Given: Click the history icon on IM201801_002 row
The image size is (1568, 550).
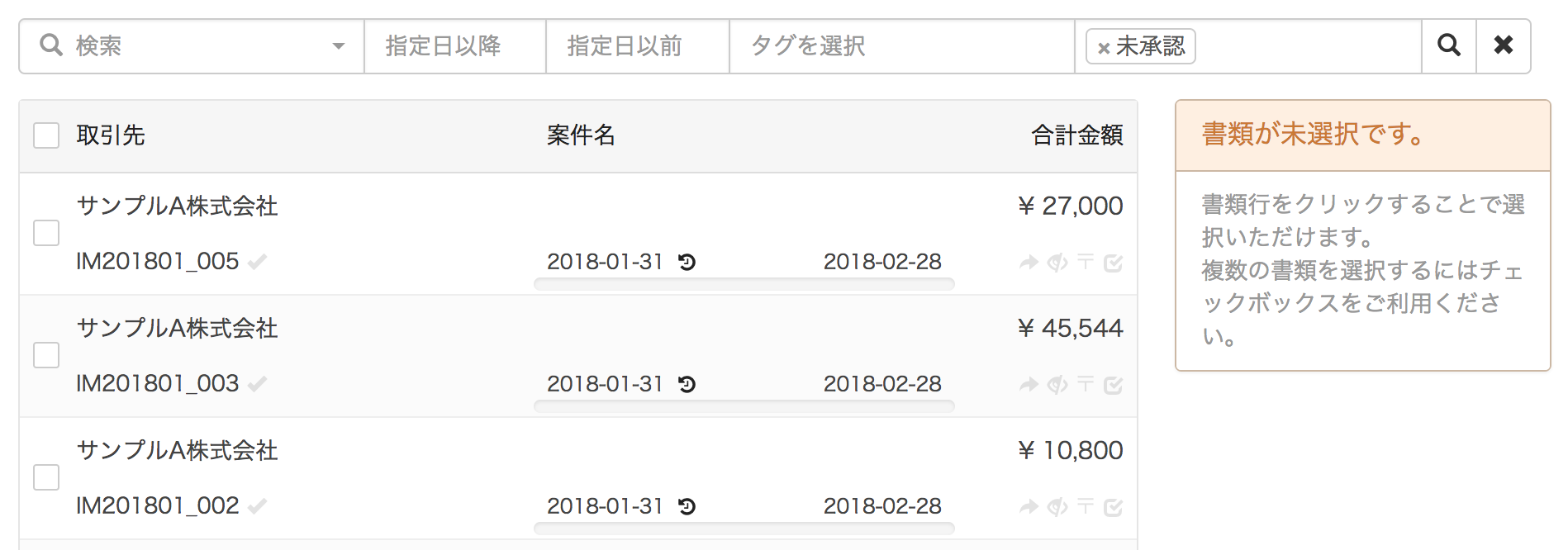Looking at the screenshot, I should coord(687,506).
